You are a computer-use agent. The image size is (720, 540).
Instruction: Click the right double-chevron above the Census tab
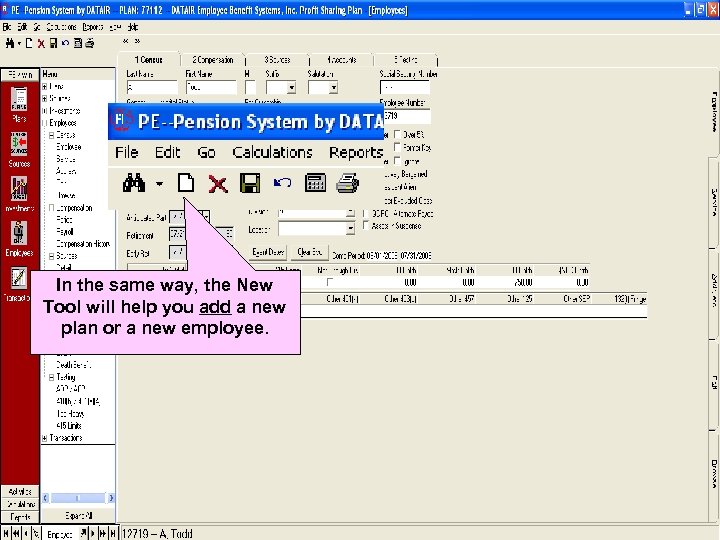pyautogui.click(x=137, y=41)
